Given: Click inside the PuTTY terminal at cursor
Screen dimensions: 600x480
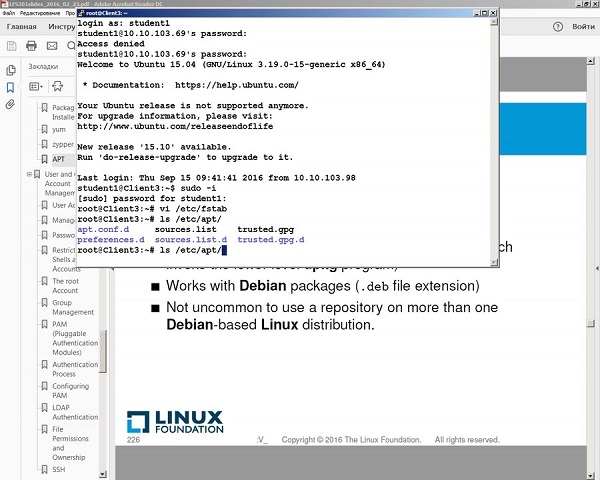Looking at the screenshot, I should tap(226, 250).
